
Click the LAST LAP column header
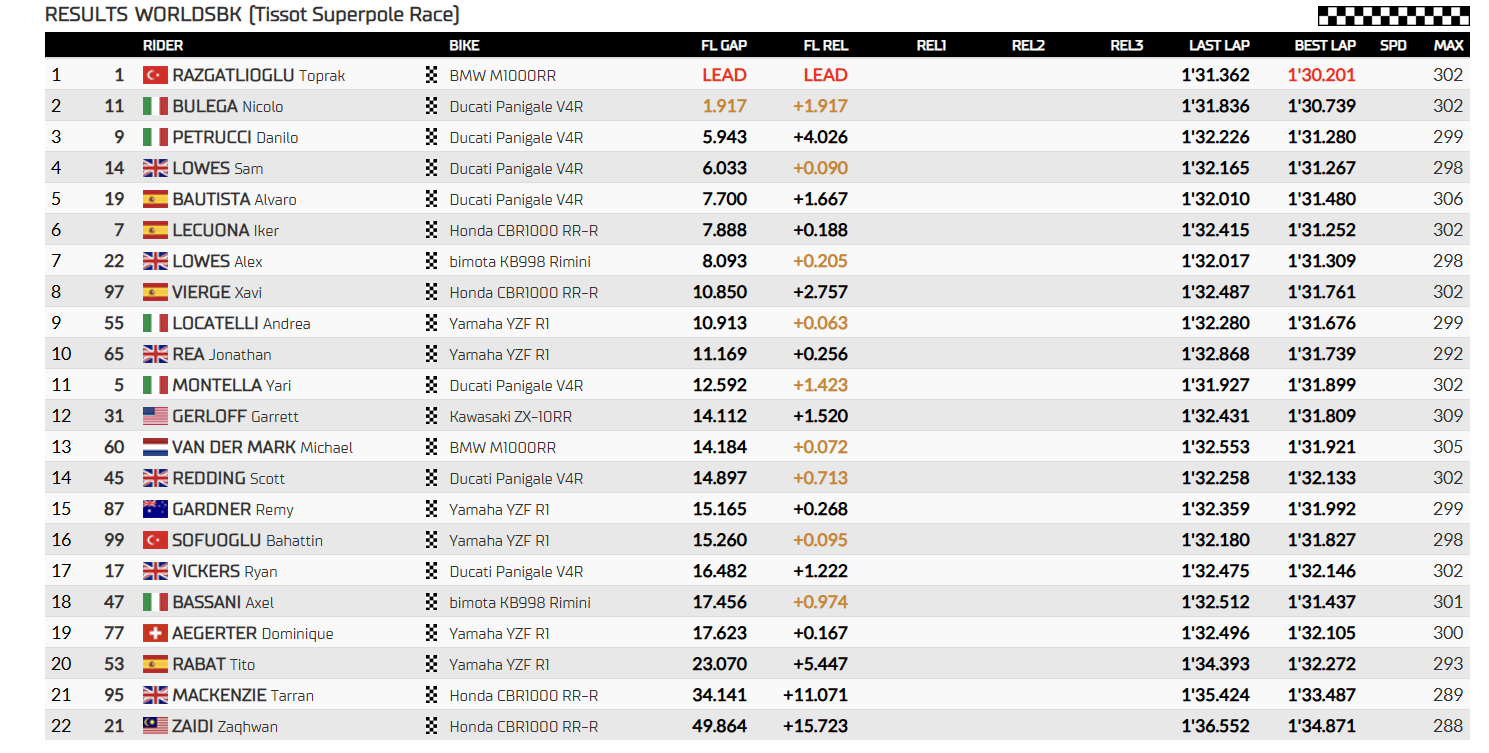point(1219,45)
